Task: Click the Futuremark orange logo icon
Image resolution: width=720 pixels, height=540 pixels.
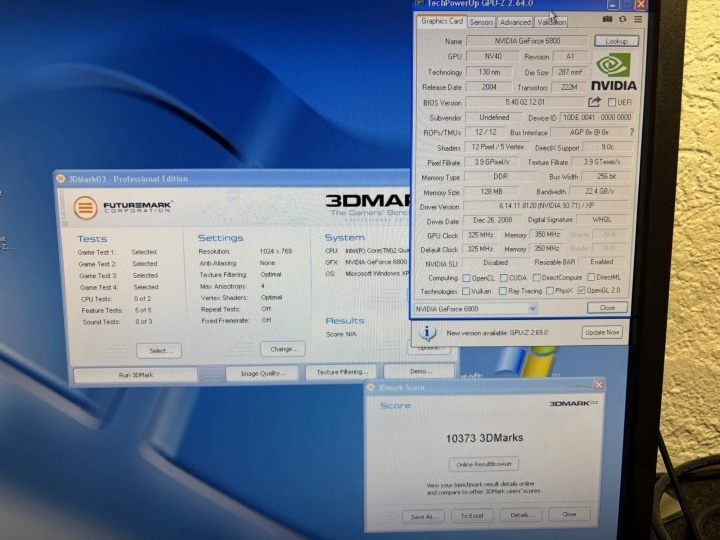Action: tap(85, 208)
